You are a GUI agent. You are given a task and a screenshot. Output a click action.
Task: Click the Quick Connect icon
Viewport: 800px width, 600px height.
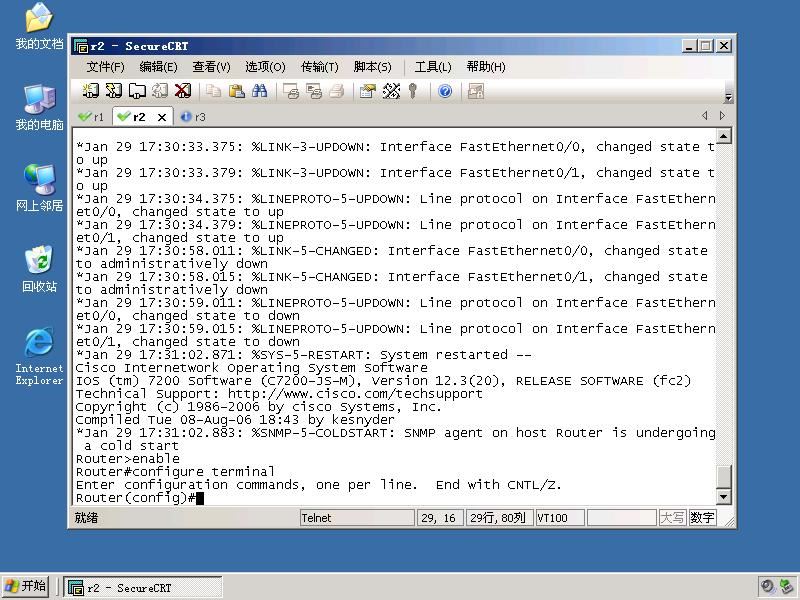(x=114, y=91)
